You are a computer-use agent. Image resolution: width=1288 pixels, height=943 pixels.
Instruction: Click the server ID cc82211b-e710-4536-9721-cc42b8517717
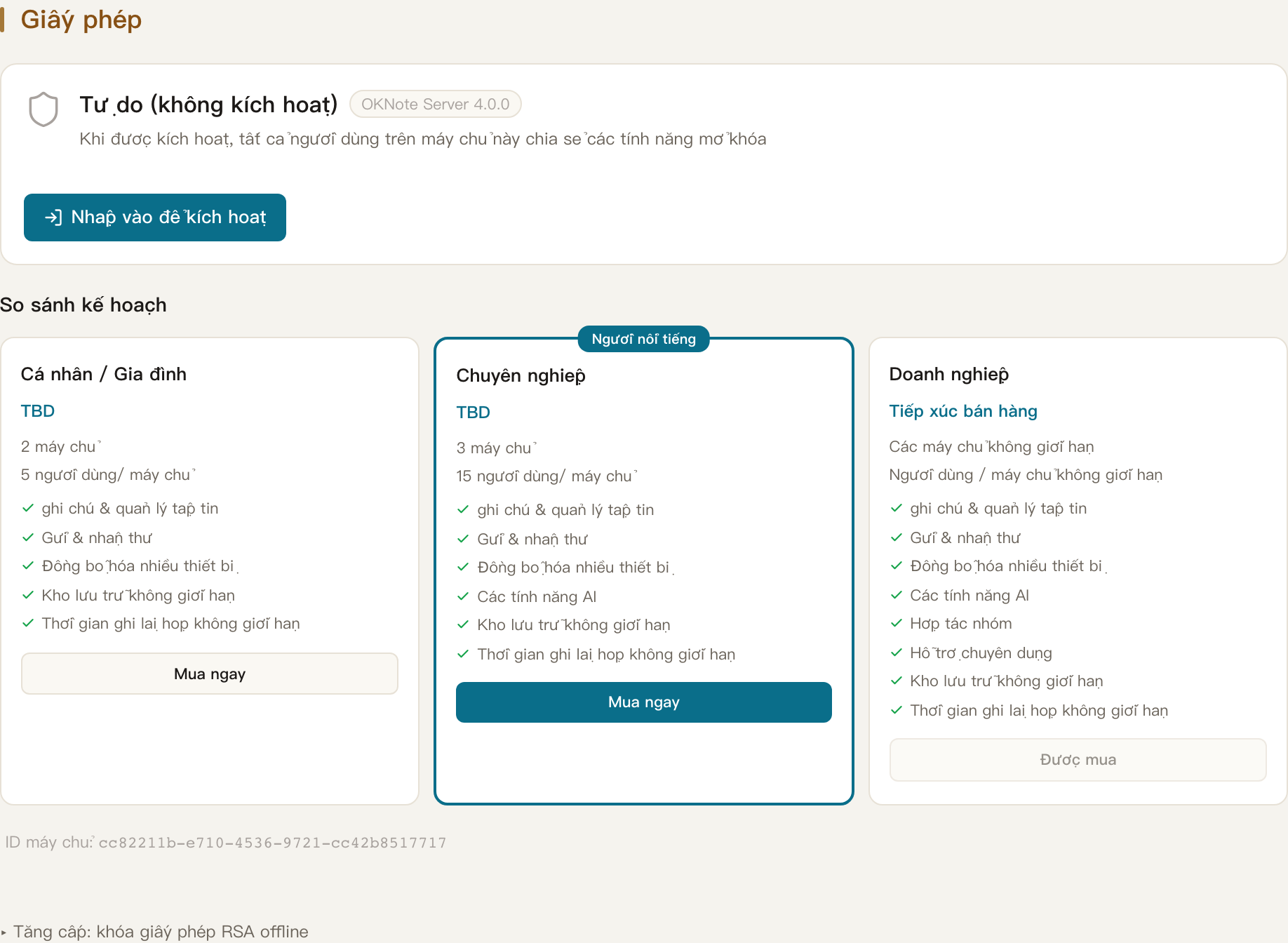point(273,843)
